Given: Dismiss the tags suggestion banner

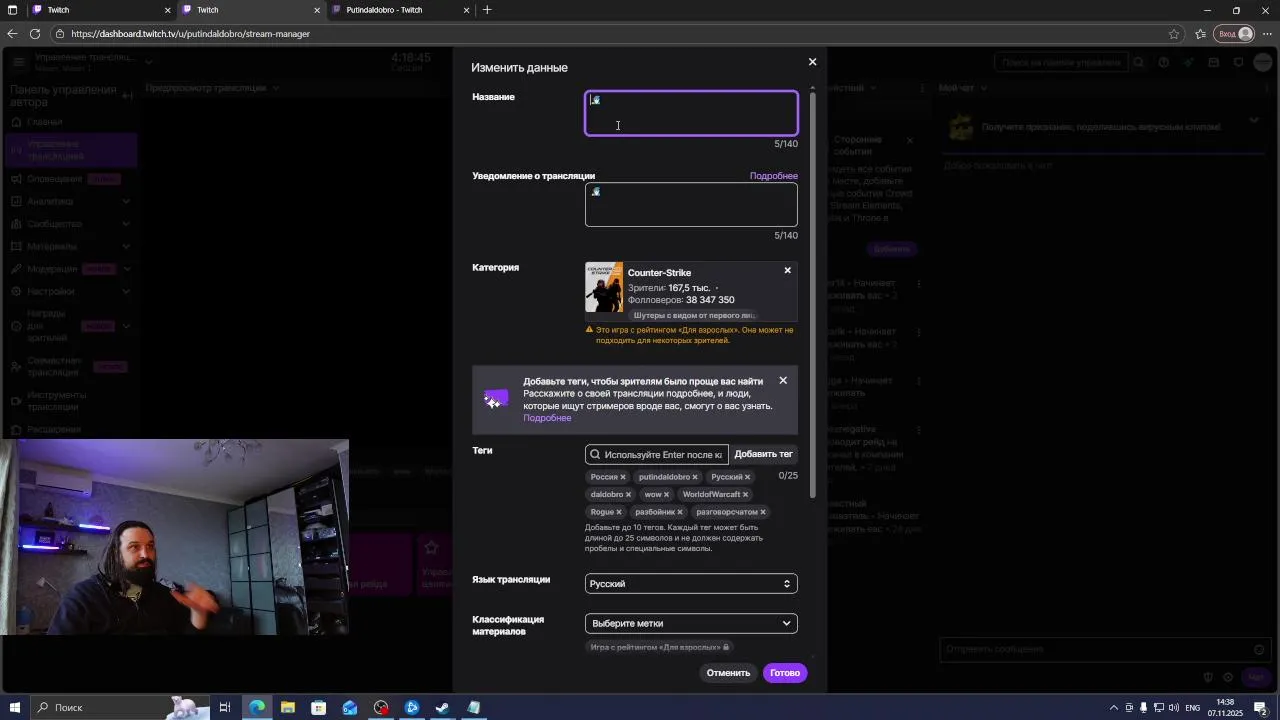Looking at the screenshot, I should (x=783, y=380).
